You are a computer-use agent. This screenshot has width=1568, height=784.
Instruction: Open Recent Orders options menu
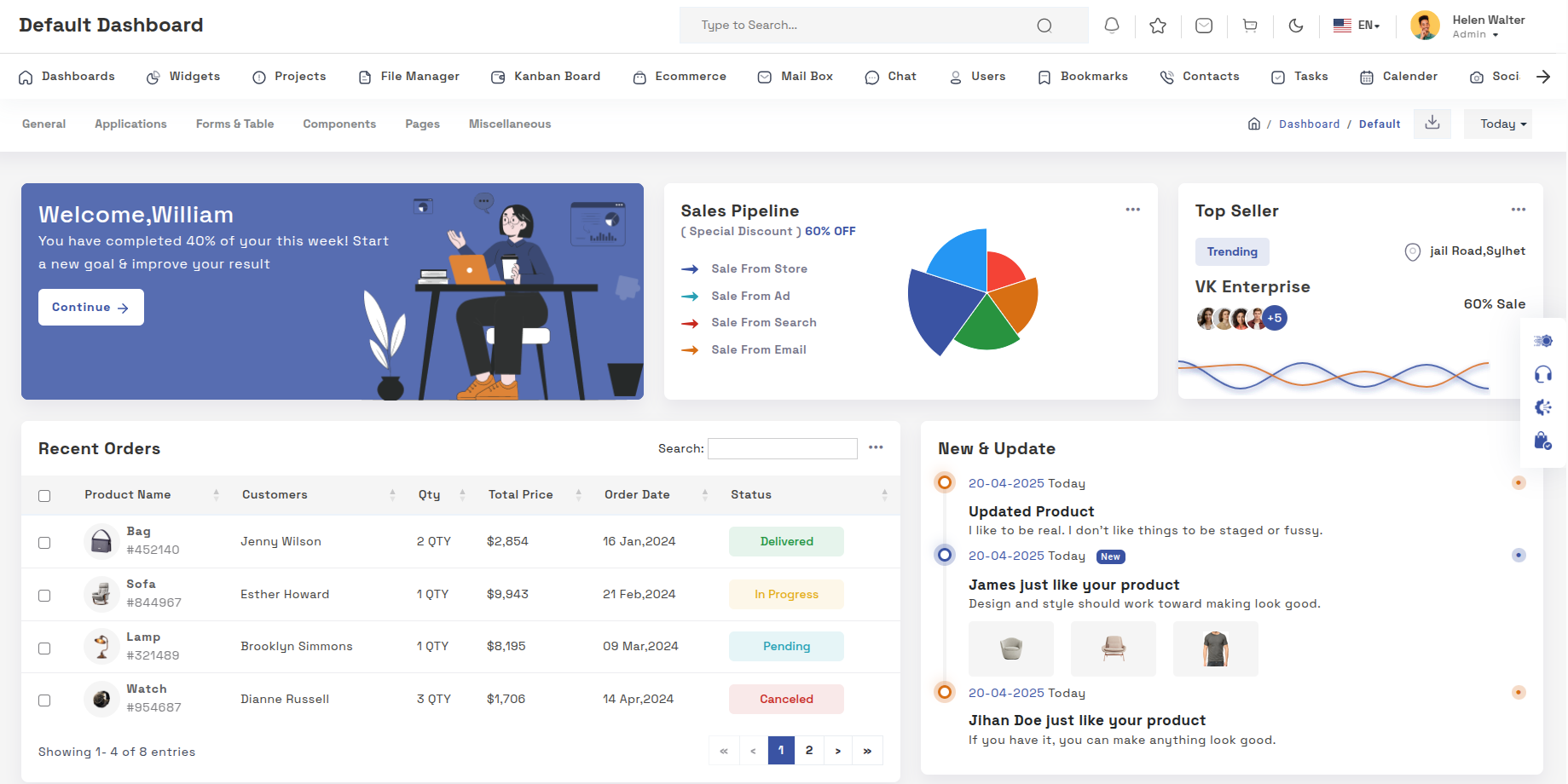point(876,447)
